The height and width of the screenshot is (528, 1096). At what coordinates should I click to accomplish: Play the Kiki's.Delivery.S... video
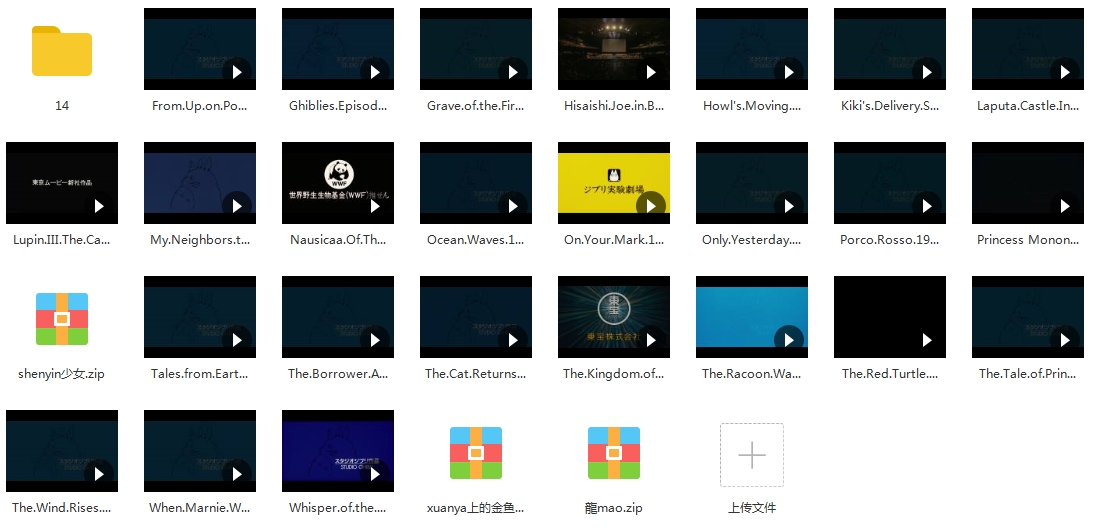coord(890,49)
